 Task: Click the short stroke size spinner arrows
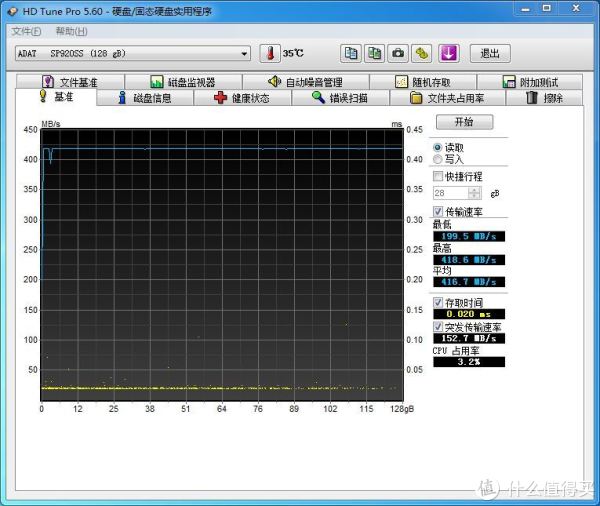pos(474,193)
